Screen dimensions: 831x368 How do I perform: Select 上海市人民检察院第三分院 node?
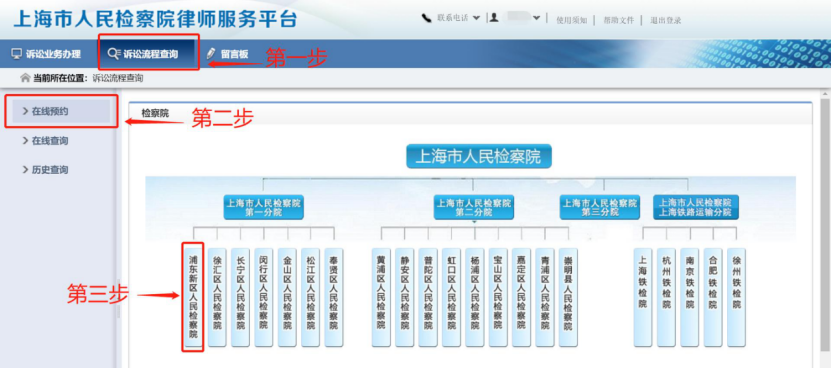599,207
